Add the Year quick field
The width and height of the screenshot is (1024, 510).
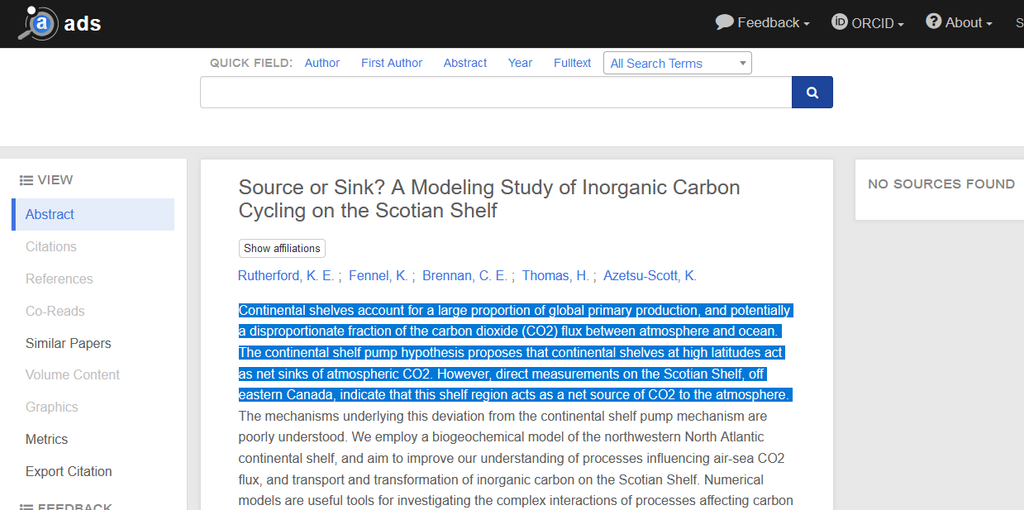520,63
